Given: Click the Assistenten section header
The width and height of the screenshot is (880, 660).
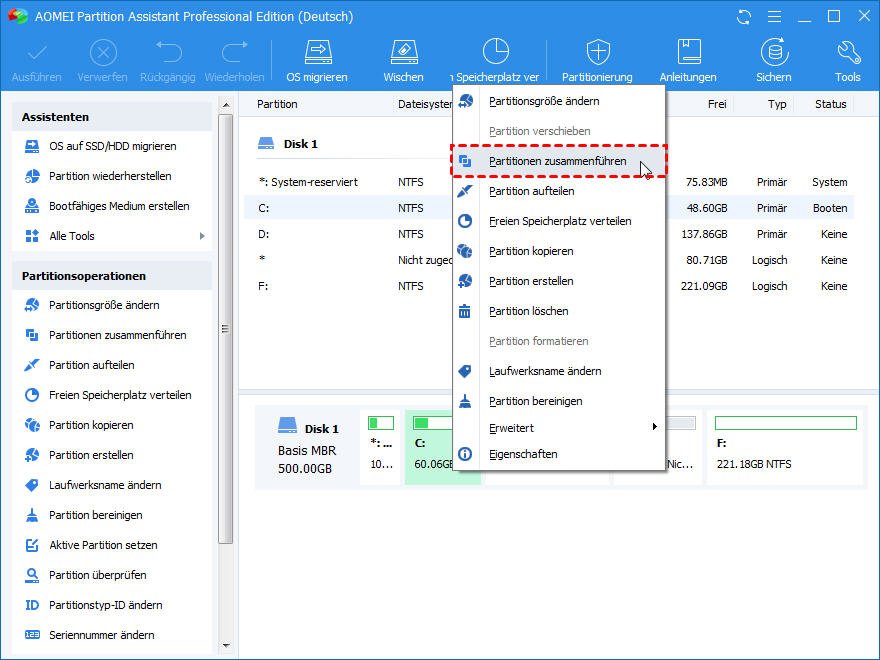Looking at the screenshot, I should [112, 117].
